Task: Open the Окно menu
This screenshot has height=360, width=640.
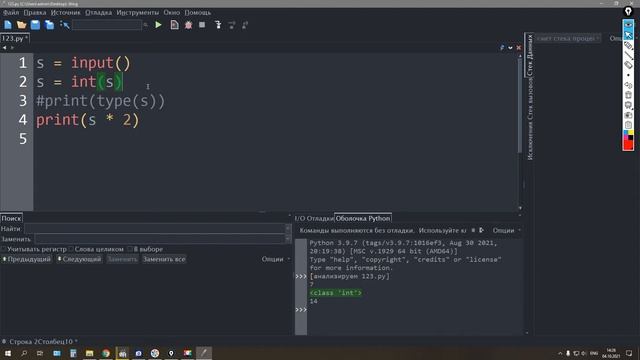Action: click(x=171, y=13)
